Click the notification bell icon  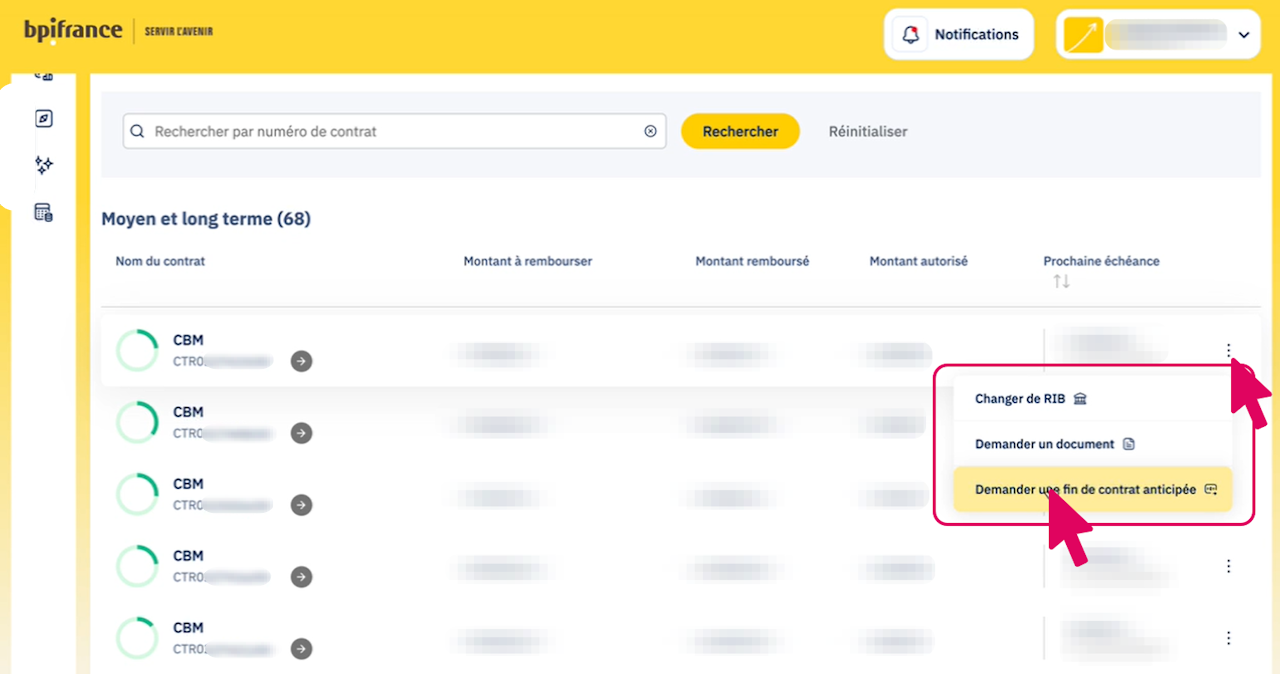click(x=910, y=35)
